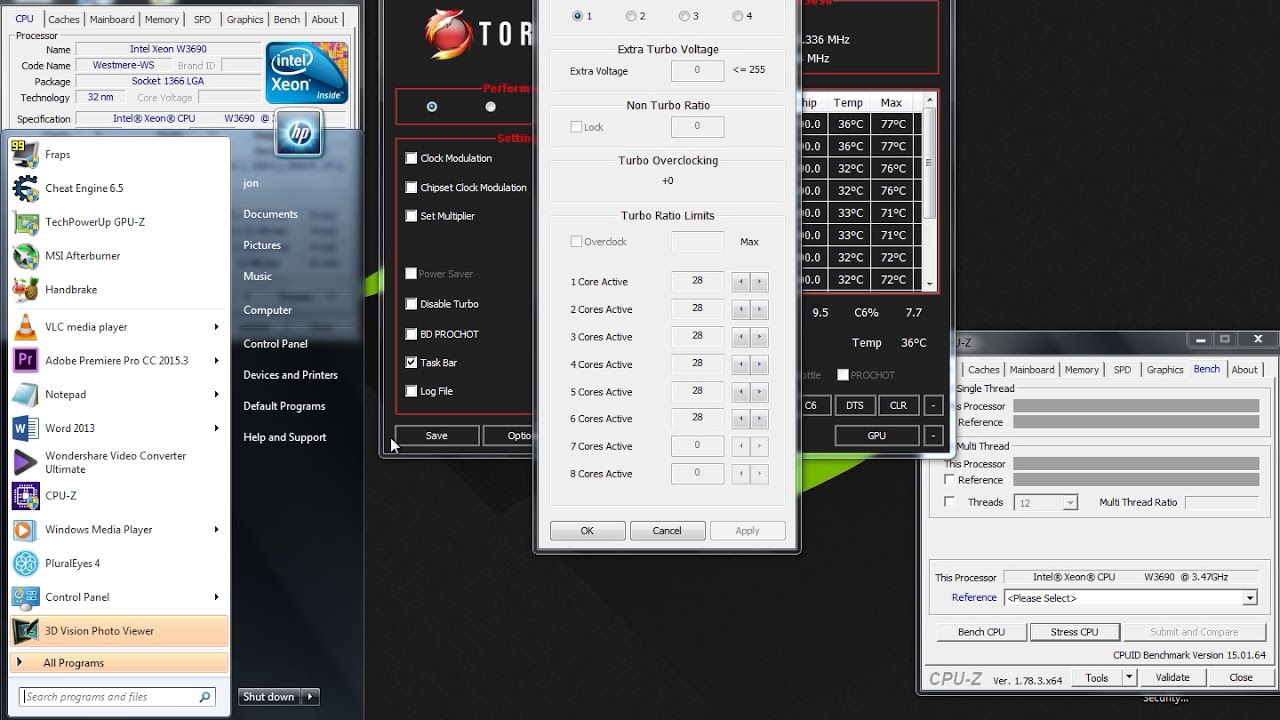Open Windows Media Player icon
The width and height of the screenshot is (1280, 720).
point(25,529)
